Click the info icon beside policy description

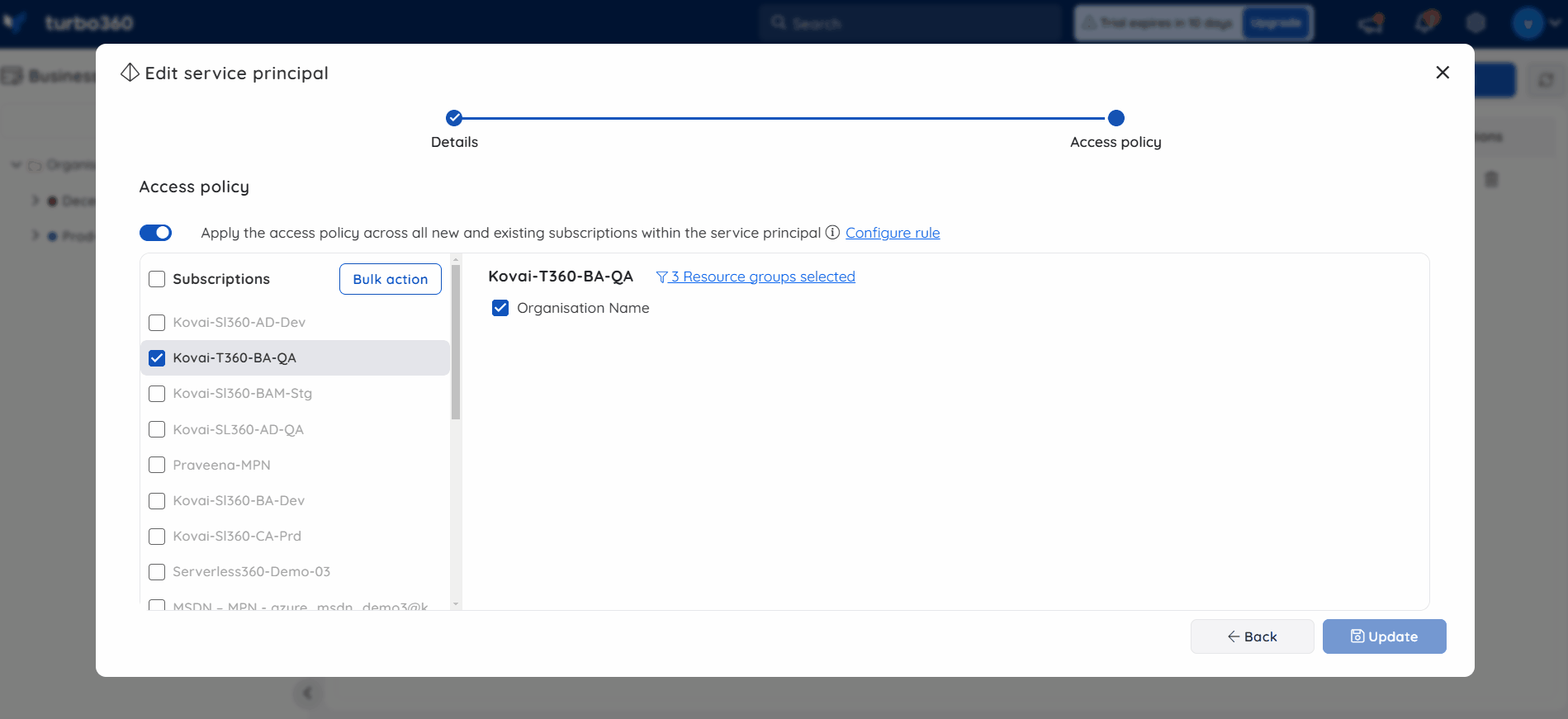pyautogui.click(x=832, y=233)
